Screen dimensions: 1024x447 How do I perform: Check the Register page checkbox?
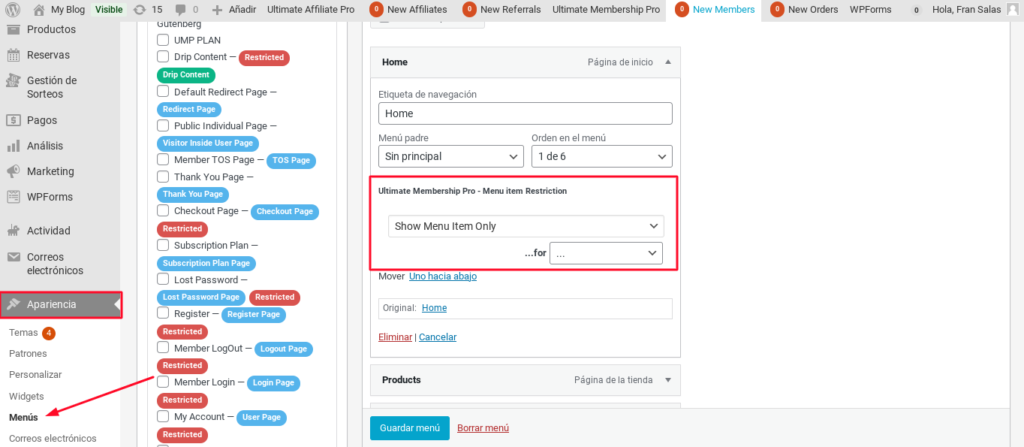(x=163, y=314)
